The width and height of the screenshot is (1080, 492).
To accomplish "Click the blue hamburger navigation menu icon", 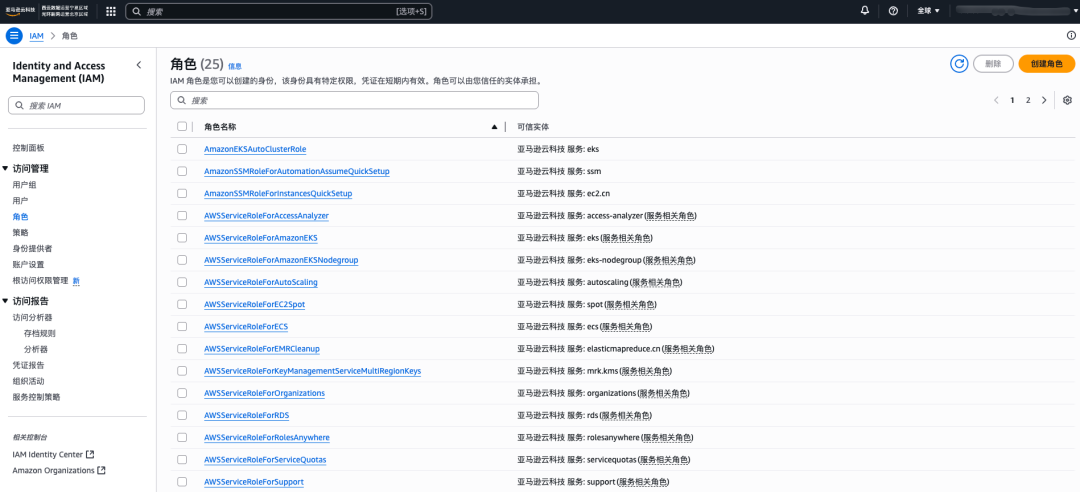I will click(x=14, y=36).
